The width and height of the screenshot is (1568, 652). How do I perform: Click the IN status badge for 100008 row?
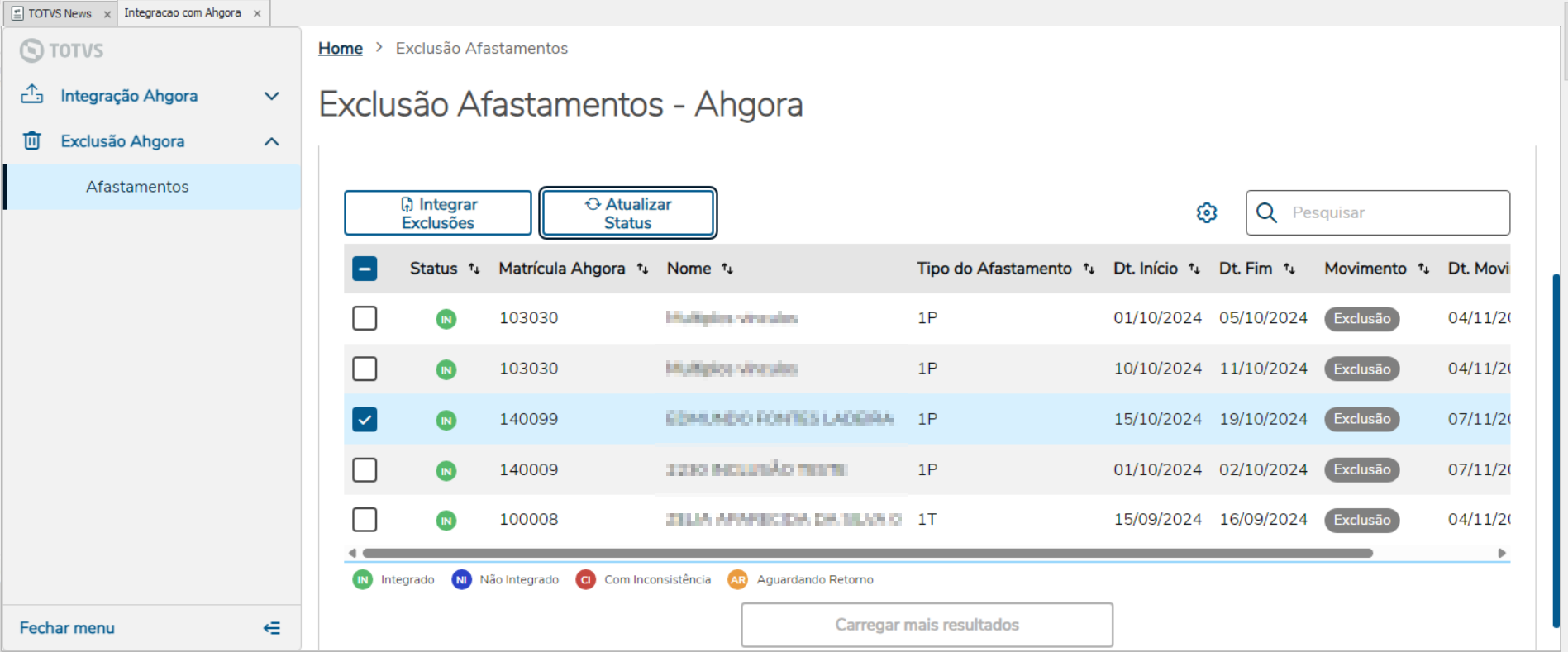(446, 521)
